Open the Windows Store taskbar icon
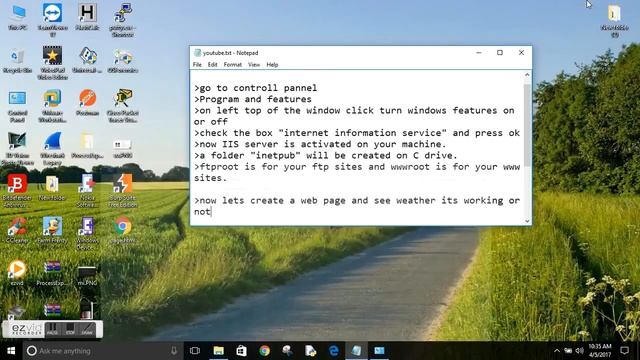 click(241, 351)
